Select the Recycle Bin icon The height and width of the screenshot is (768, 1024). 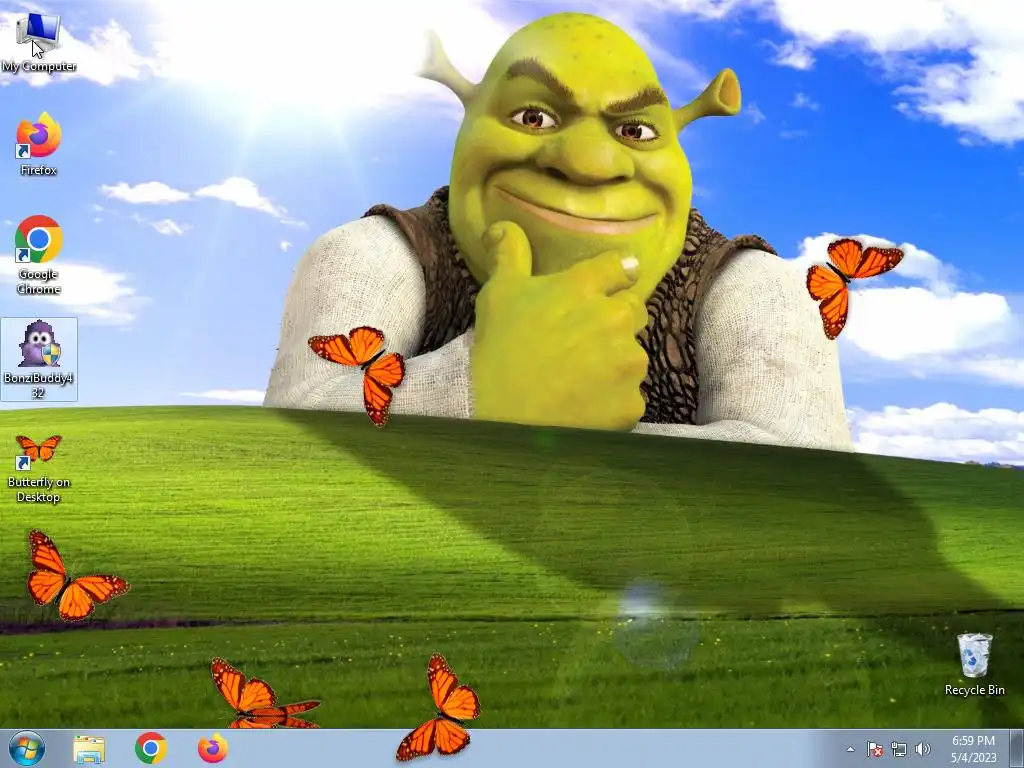[x=974, y=664]
